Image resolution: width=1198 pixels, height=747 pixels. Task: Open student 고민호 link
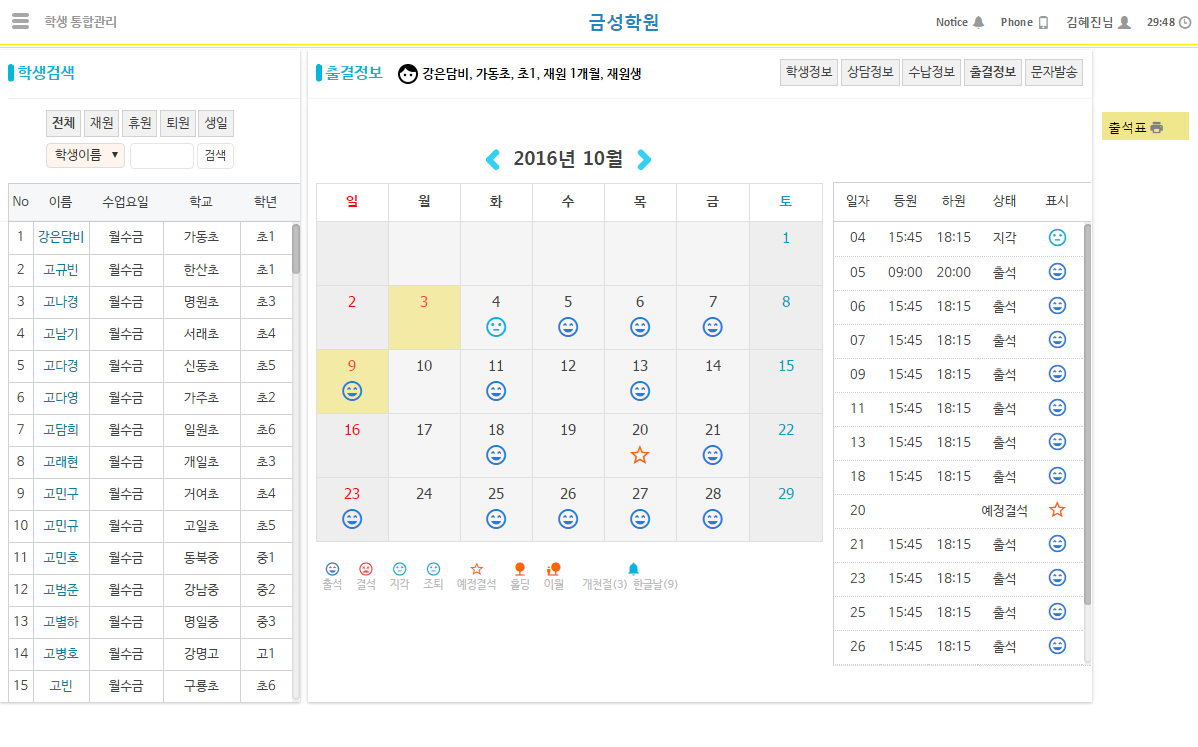(61, 558)
